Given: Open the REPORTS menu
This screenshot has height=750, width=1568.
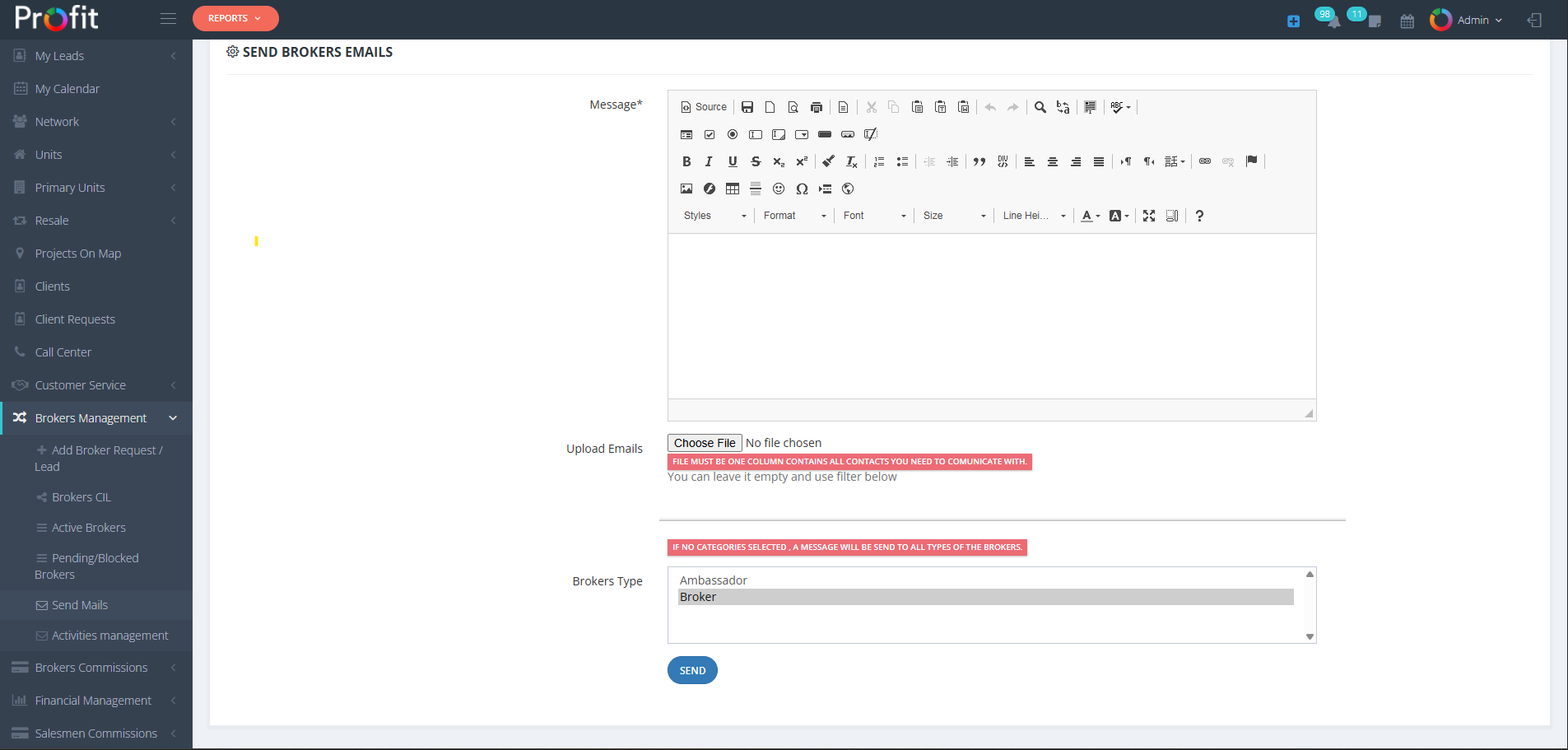Looking at the screenshot, I should [x=235, y=17].
